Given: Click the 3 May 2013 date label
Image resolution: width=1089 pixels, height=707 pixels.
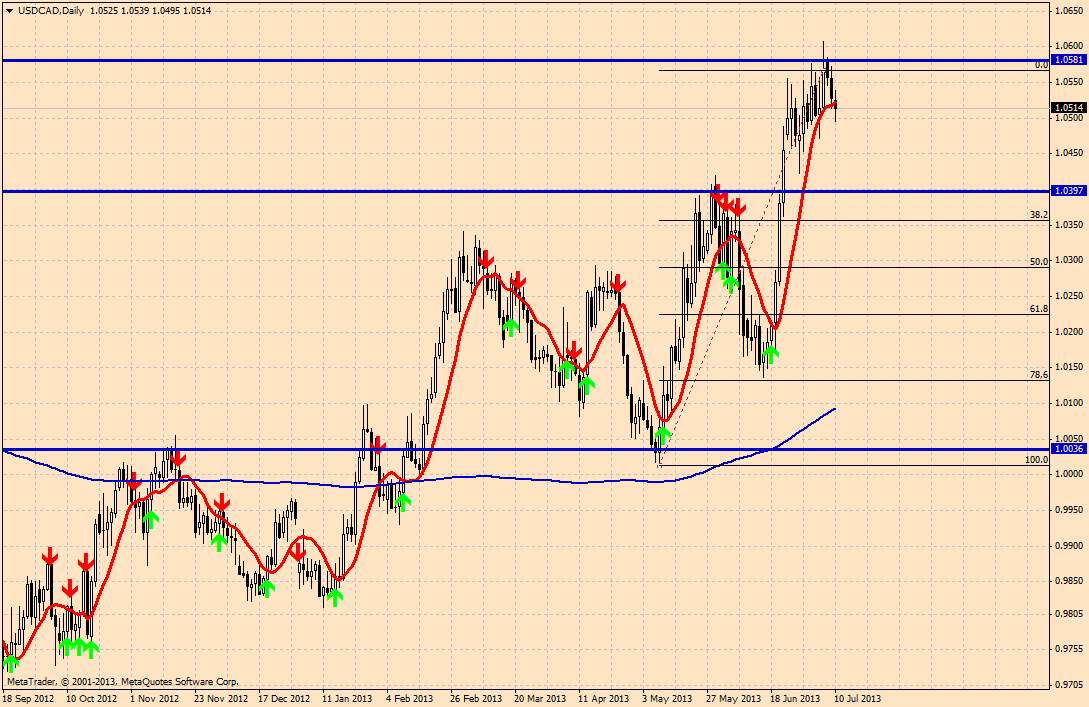Looking at the screenshot, I should pos(667,699).
